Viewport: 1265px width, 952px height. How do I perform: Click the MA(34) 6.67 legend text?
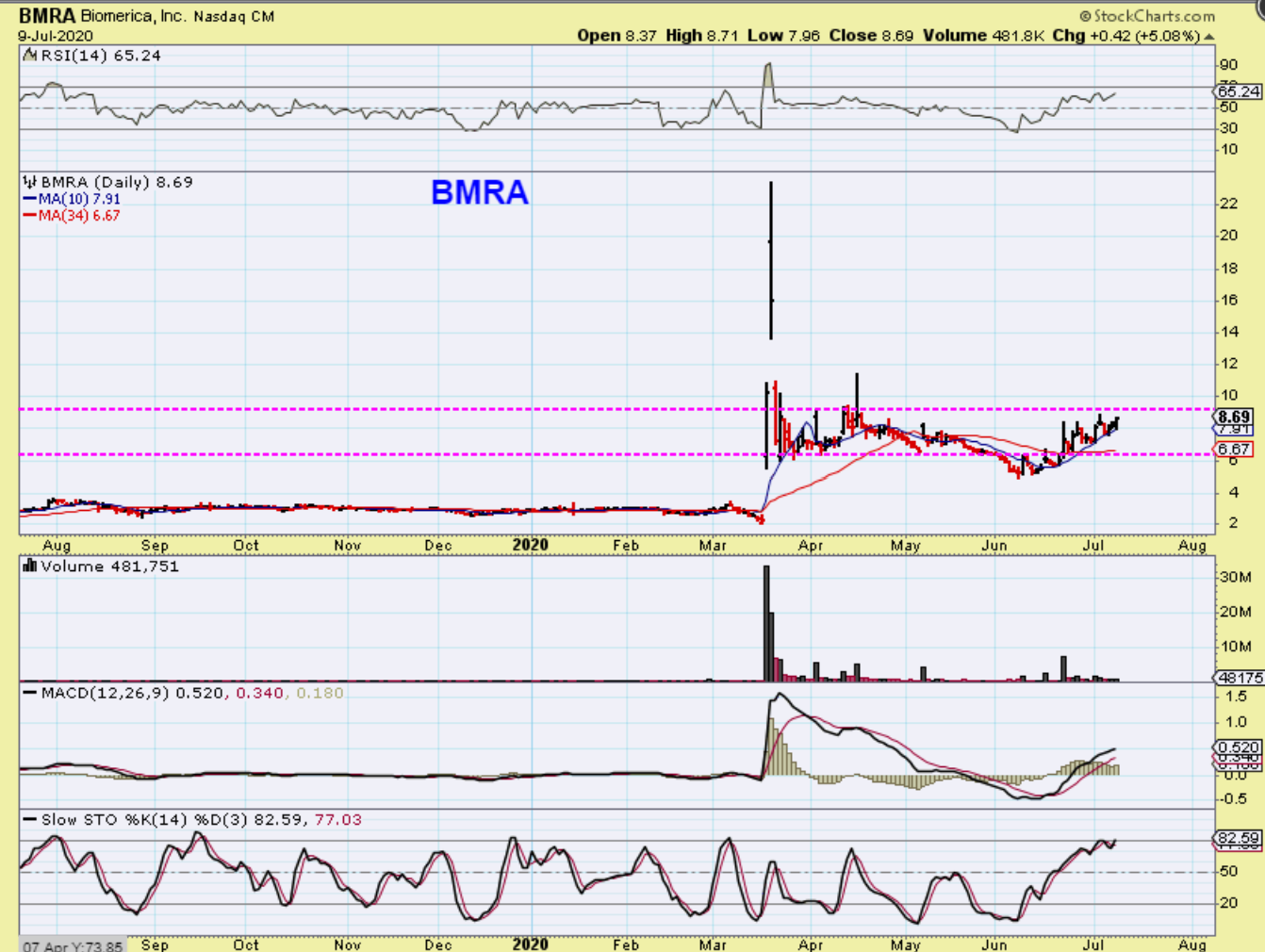point(79,216)
